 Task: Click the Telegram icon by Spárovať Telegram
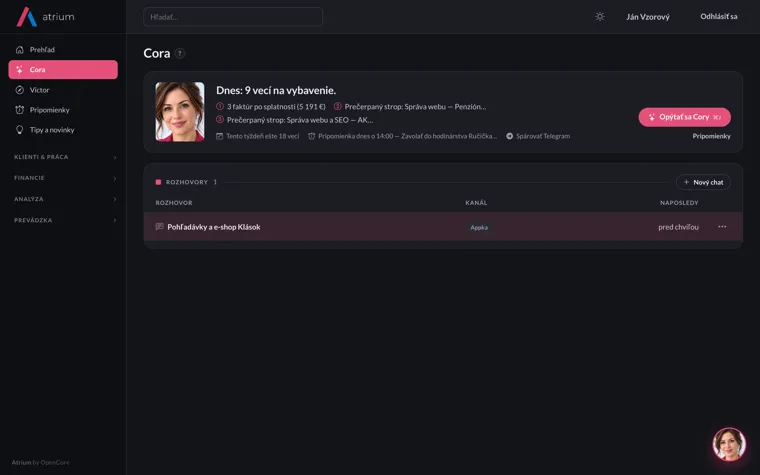[509, 136]
